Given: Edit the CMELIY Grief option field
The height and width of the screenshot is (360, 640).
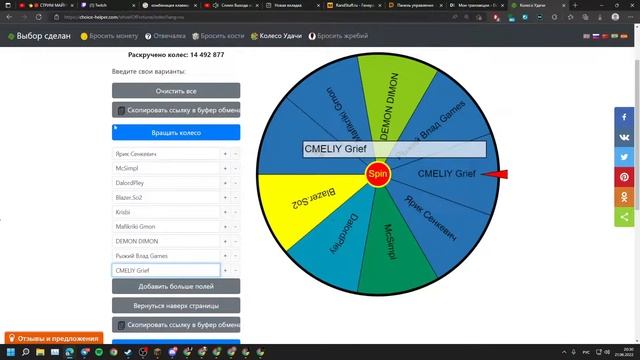Looking at the screenshot, I should 166,270.
